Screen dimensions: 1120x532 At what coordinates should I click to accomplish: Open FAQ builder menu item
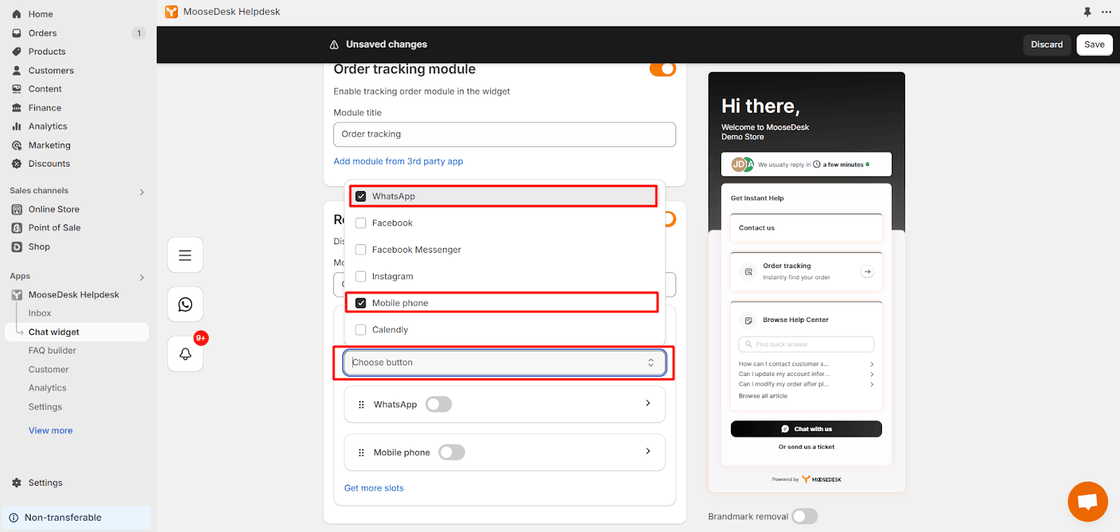[52, 351]
